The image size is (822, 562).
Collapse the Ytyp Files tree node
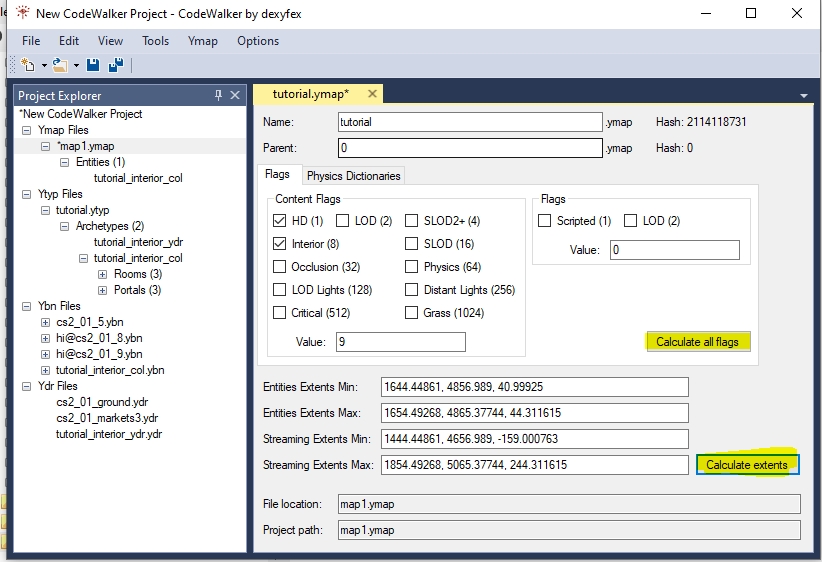point(27,194)
